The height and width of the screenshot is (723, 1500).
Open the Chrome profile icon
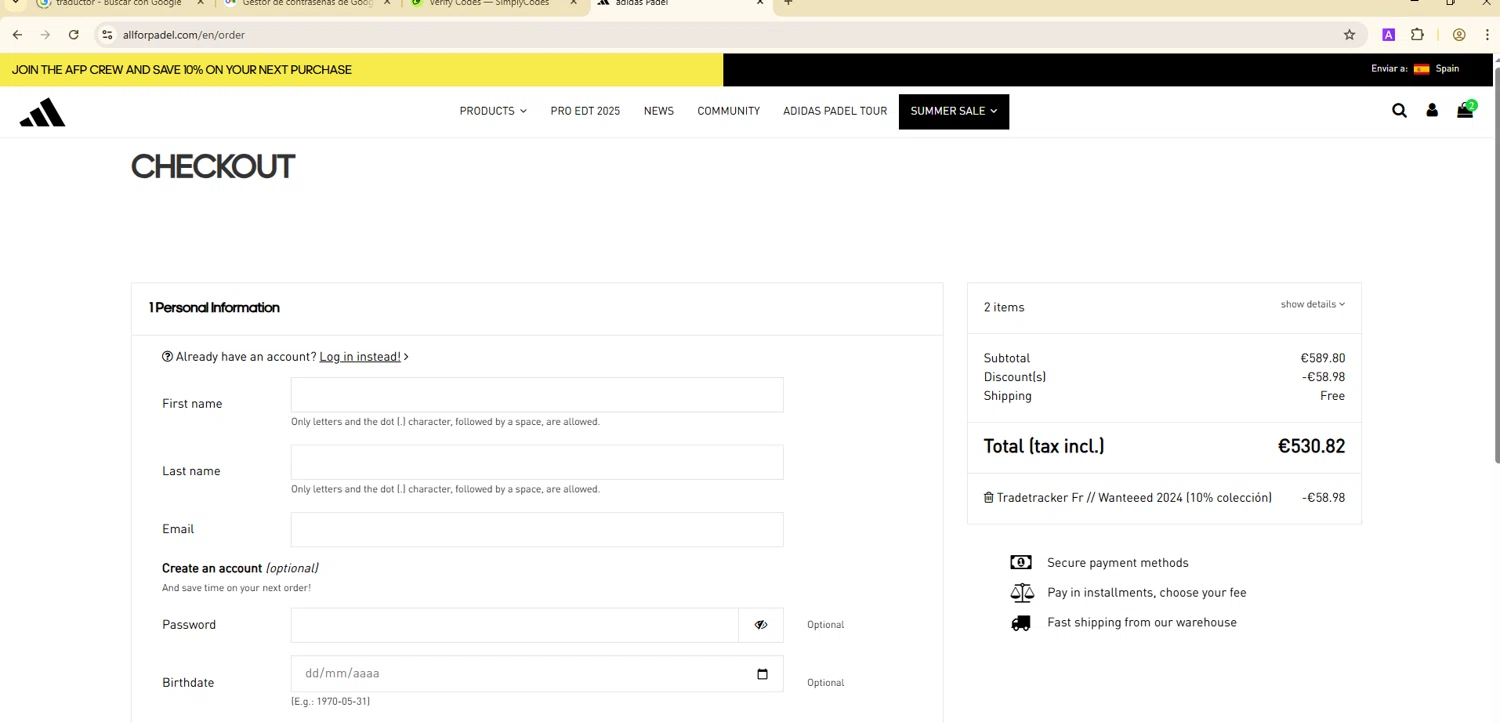(x=1459, y=35)
